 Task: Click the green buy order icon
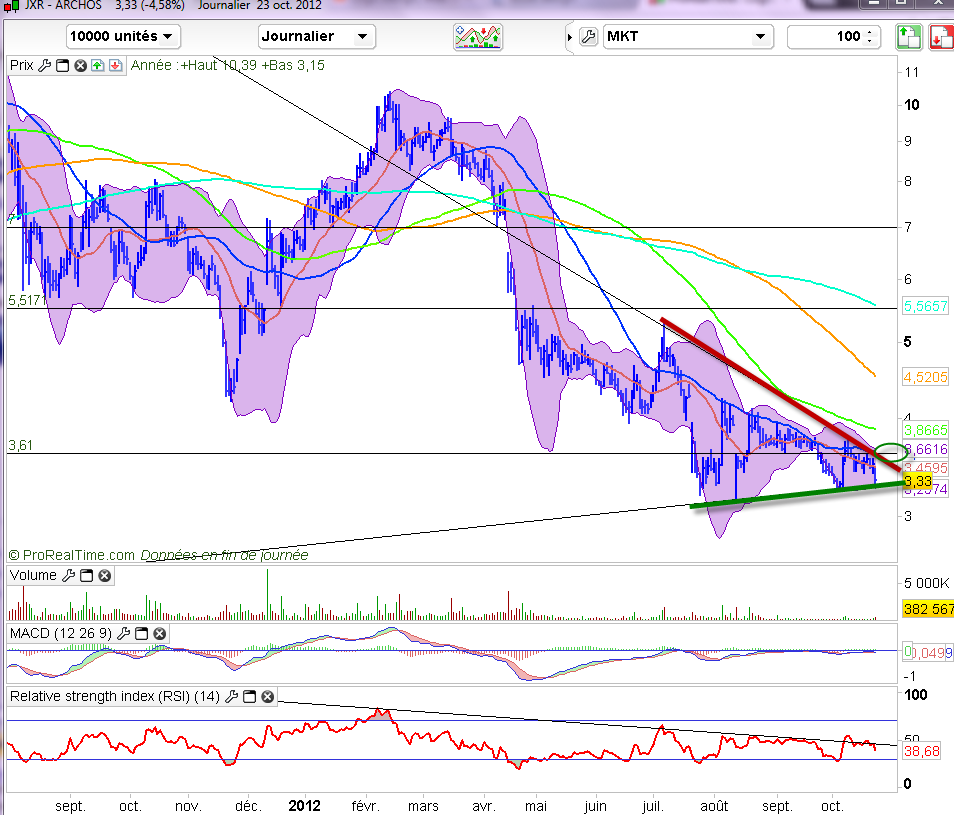click(x=908, y=38)
